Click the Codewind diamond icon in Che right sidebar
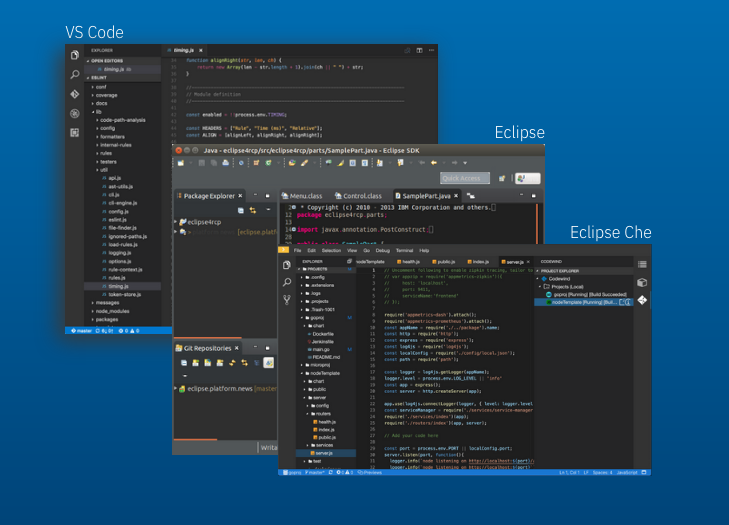 [642, 300]
